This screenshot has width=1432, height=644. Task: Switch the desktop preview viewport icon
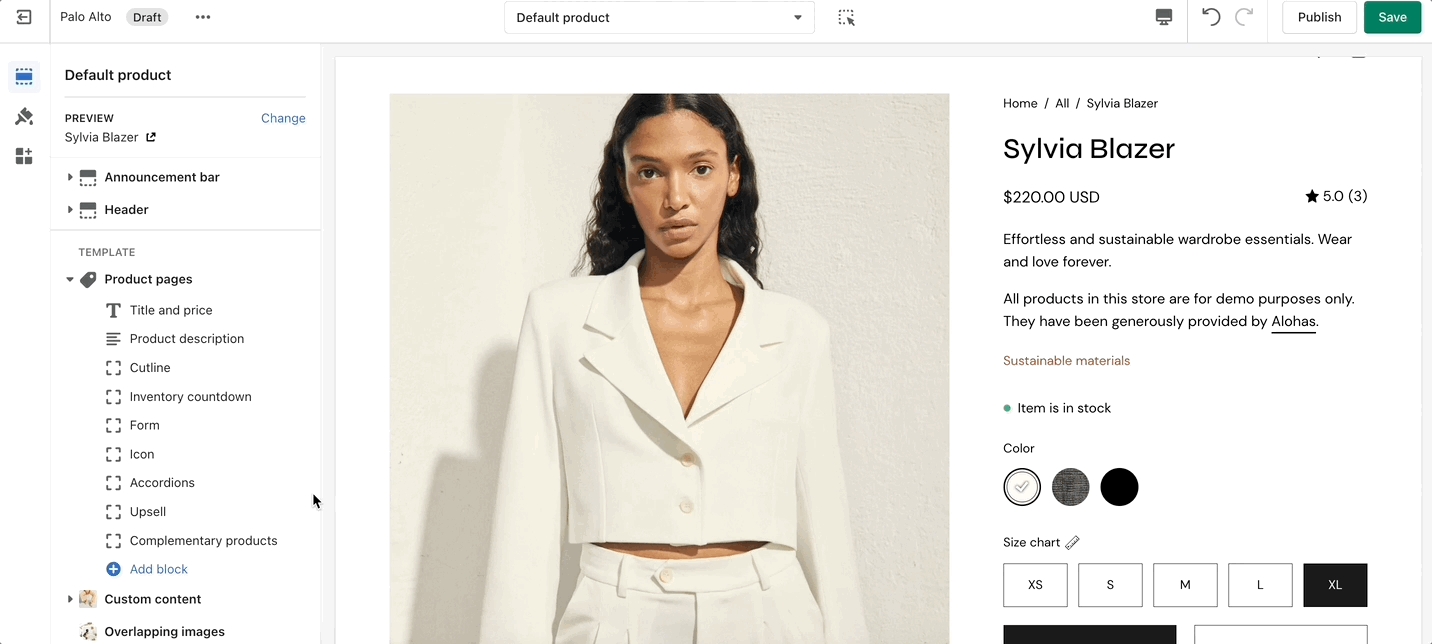1163,17
